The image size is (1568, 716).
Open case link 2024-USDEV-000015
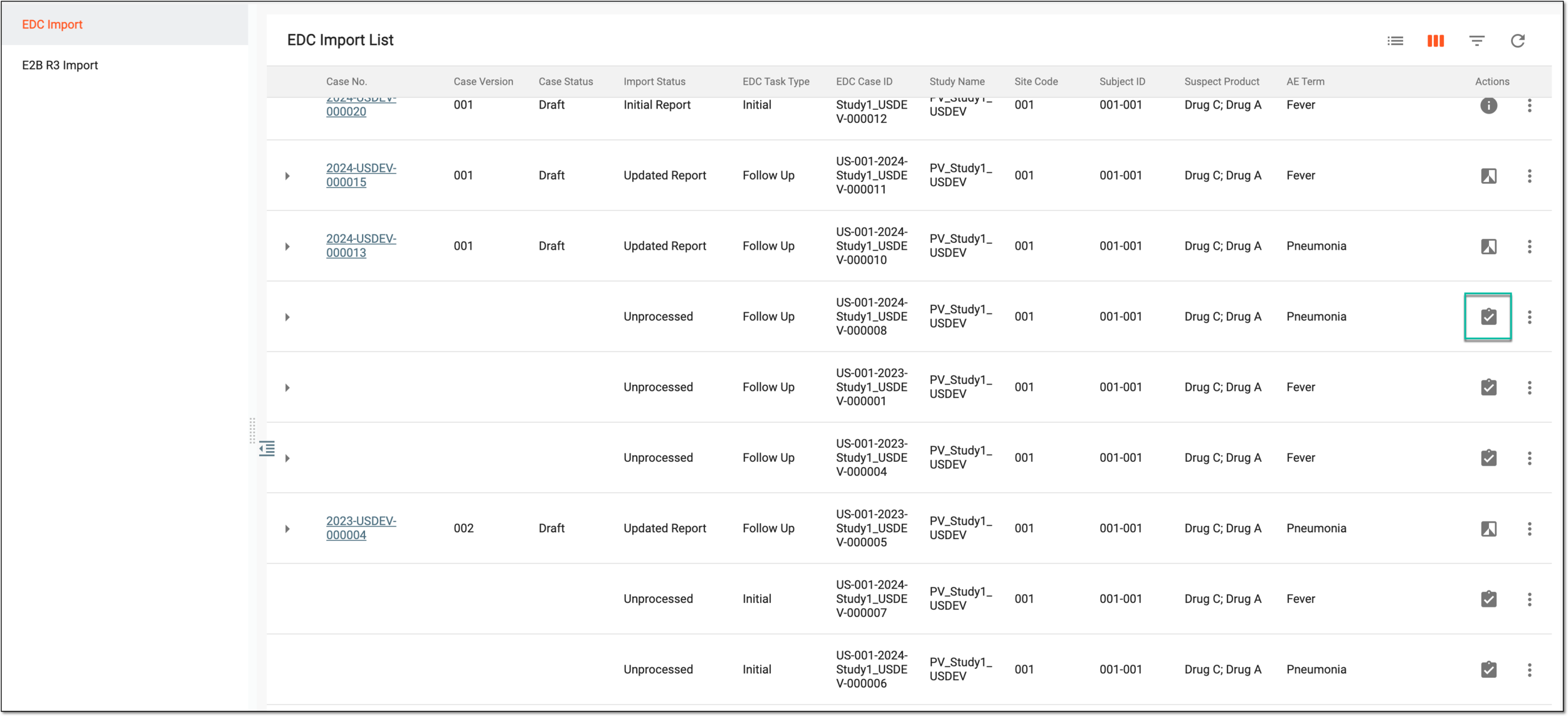(x=361, y=175)
